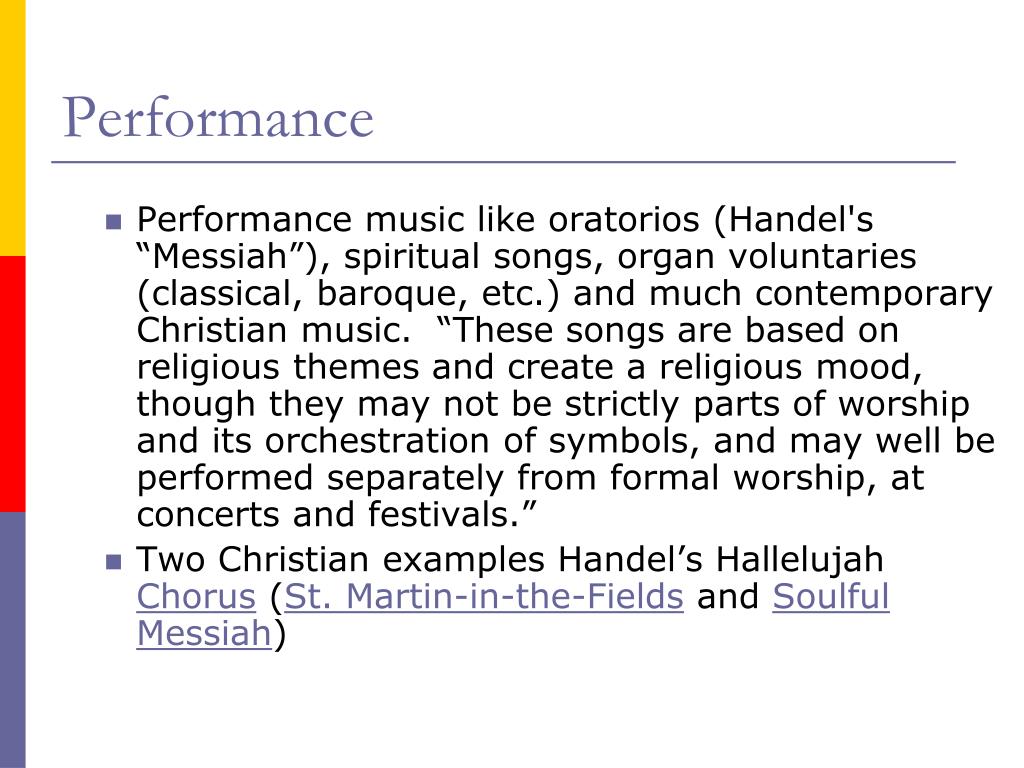The width and height of the screenshot is (1024, 768).
Task: Click the line starting Performance music like oratorios
Action: click(x=505, y=219)
